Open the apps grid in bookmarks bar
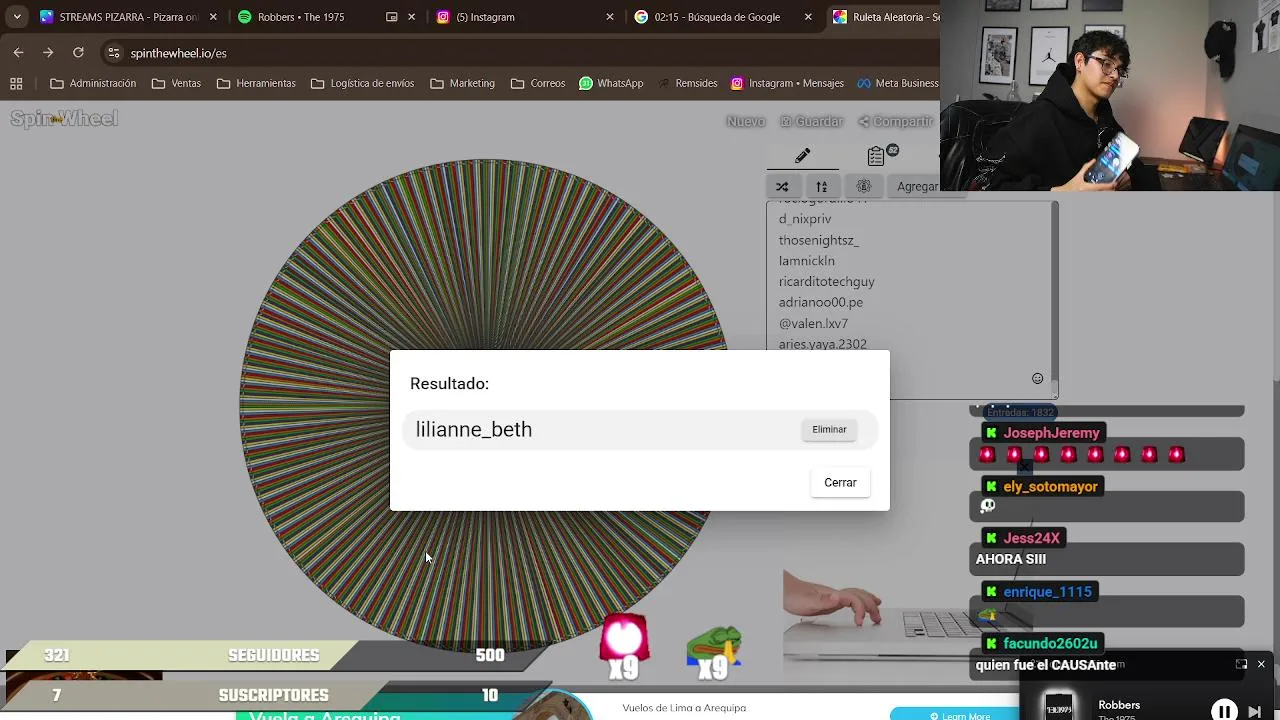The height and width of the screenshot is (720, 1280). tap(16, 83)
